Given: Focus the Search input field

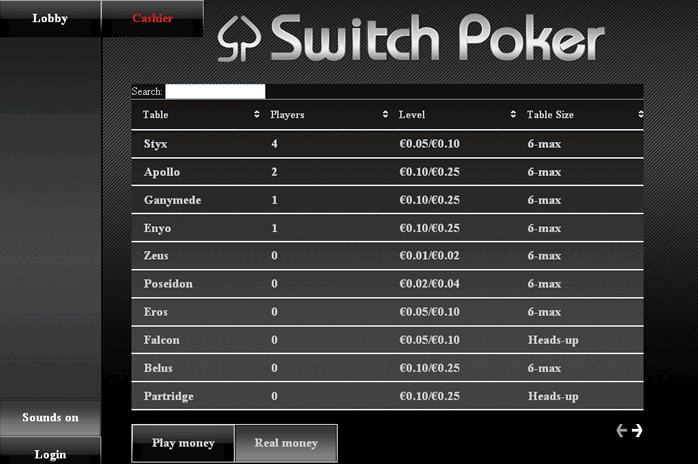Looking at the screenshot, I should (x=215, y=91).
